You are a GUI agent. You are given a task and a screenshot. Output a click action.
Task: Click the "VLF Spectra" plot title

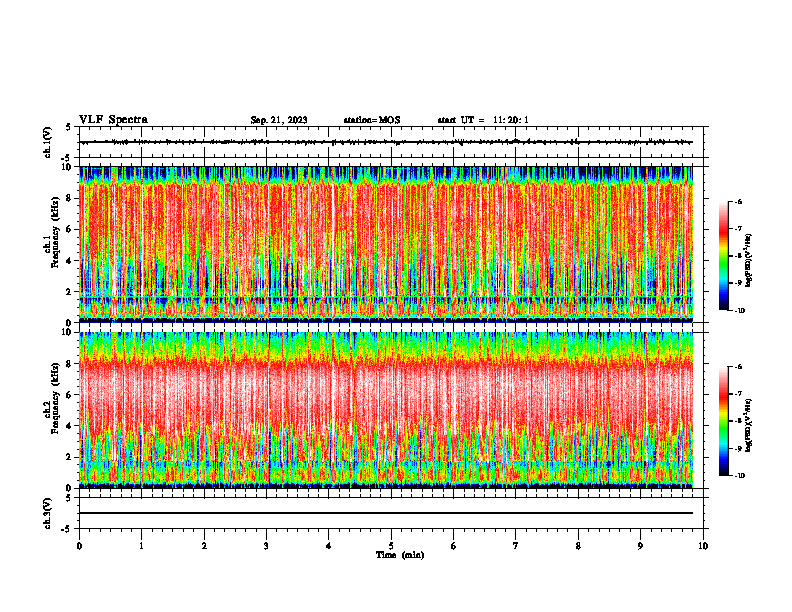pos(113,120)
